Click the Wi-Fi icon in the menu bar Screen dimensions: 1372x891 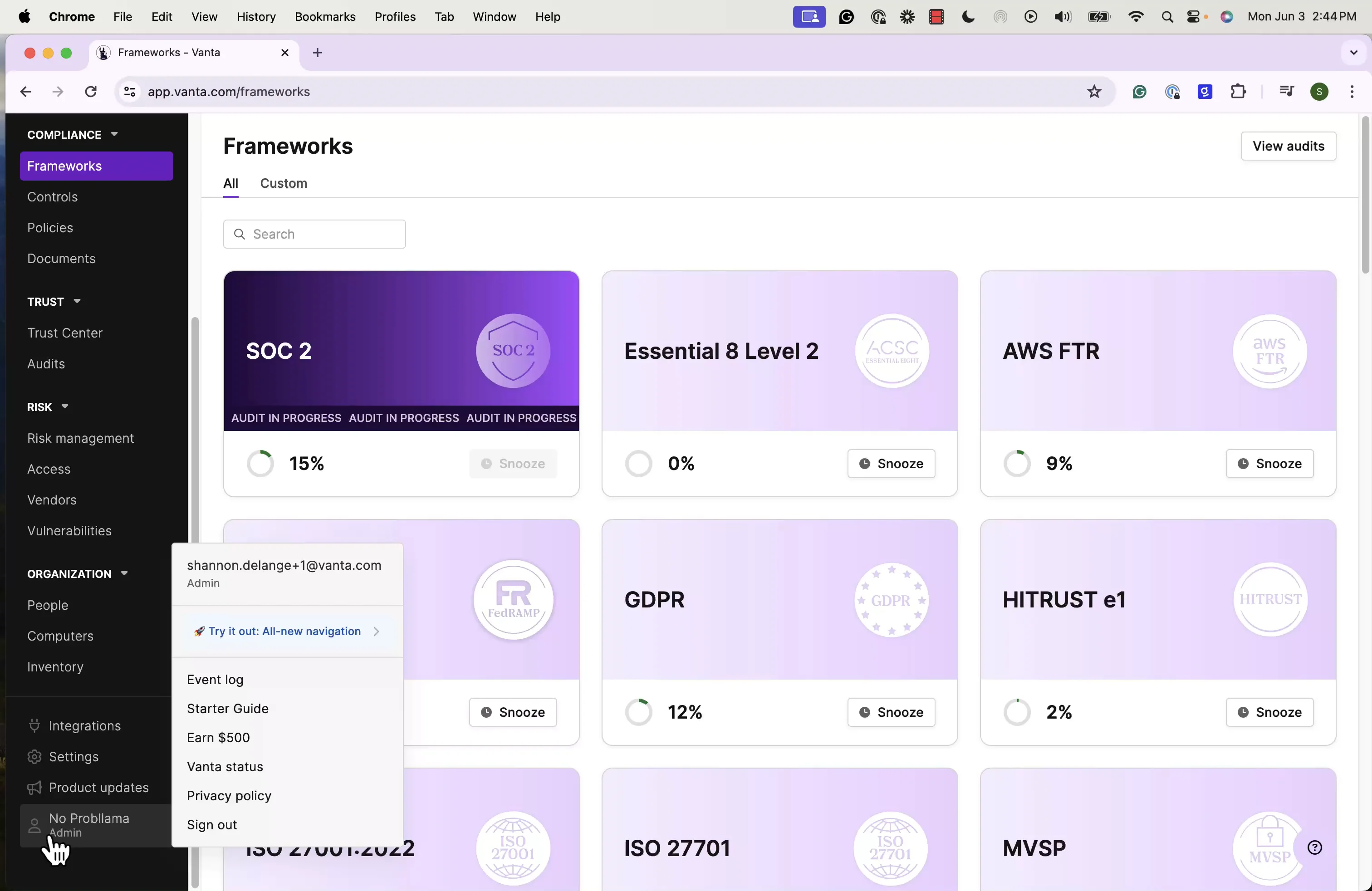tap(1136, 17)
